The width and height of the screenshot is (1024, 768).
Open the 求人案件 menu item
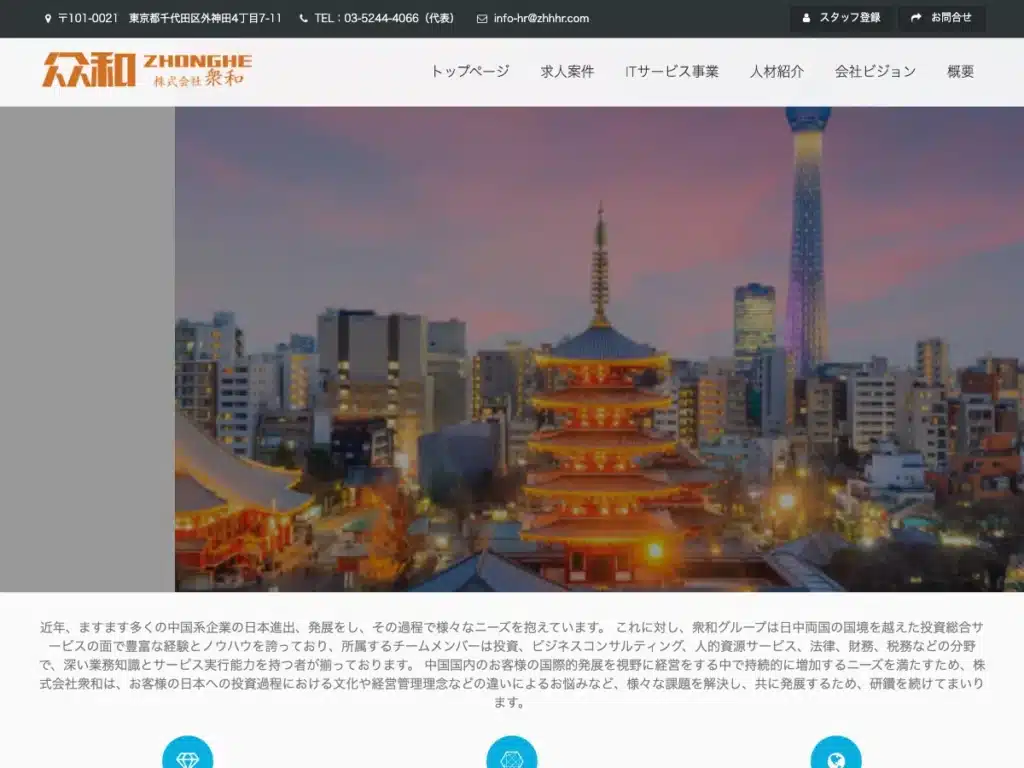click(567, 71)
